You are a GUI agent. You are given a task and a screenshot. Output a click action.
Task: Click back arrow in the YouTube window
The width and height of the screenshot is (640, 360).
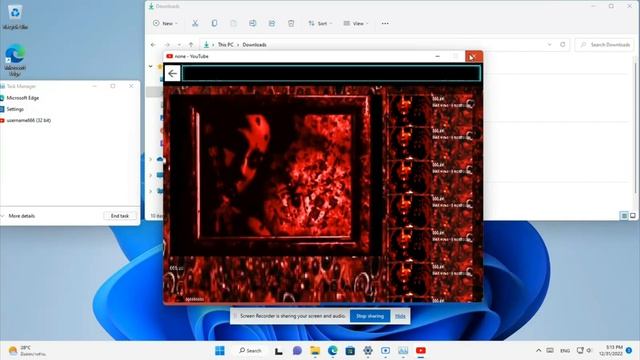[x=172, y=73]
